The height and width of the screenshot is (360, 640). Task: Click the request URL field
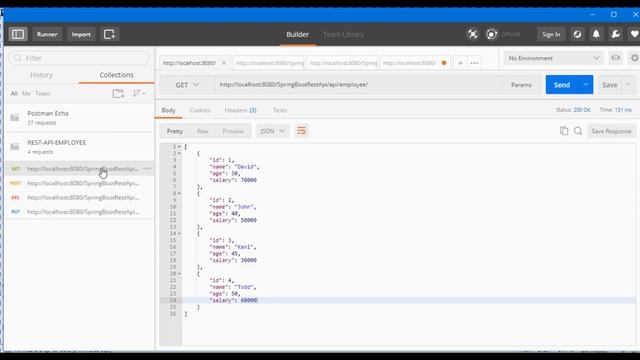pyautogui.click(x=358, y=84)
